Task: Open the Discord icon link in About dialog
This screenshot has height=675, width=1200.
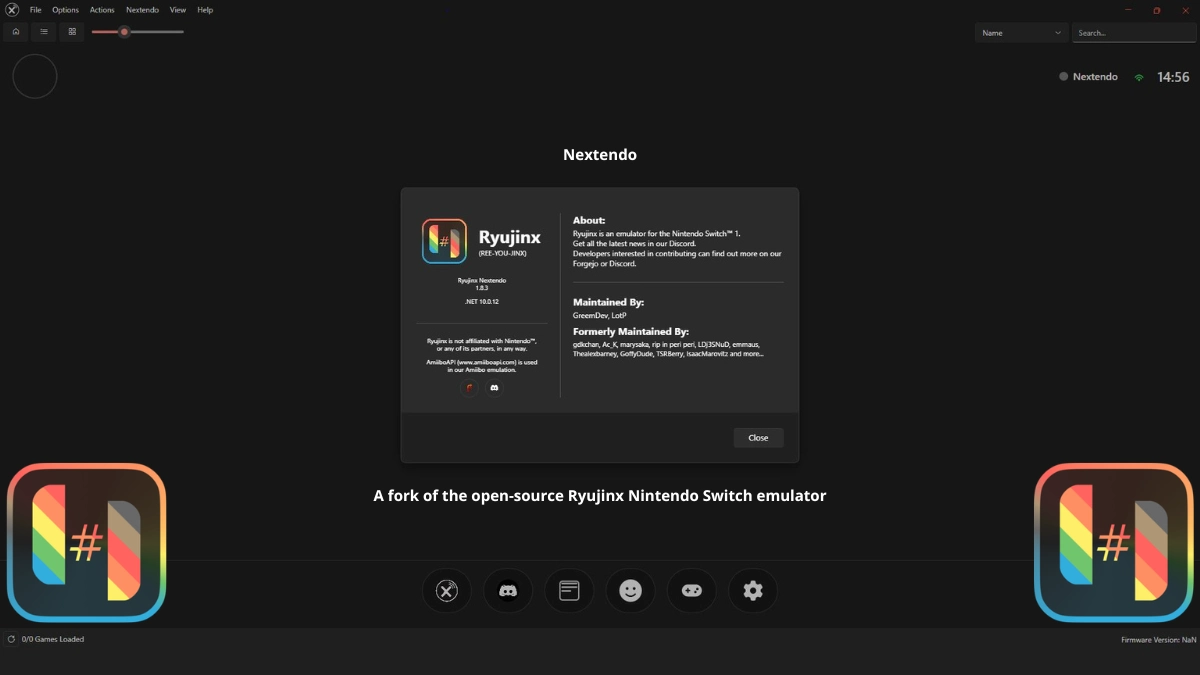Action: [494, 387]
